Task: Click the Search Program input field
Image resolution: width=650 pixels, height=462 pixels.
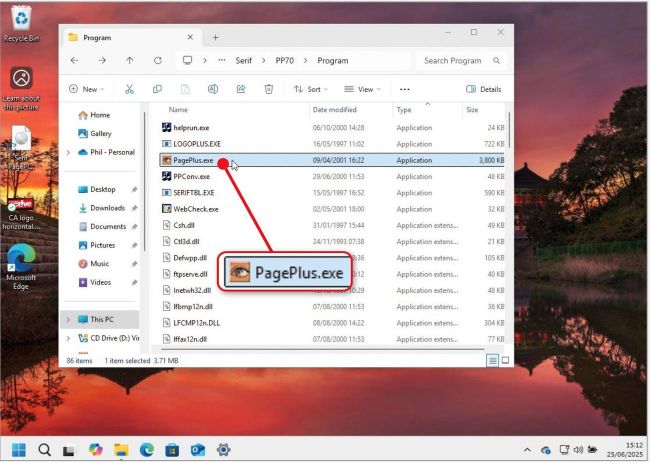Action: pos(460,61)
